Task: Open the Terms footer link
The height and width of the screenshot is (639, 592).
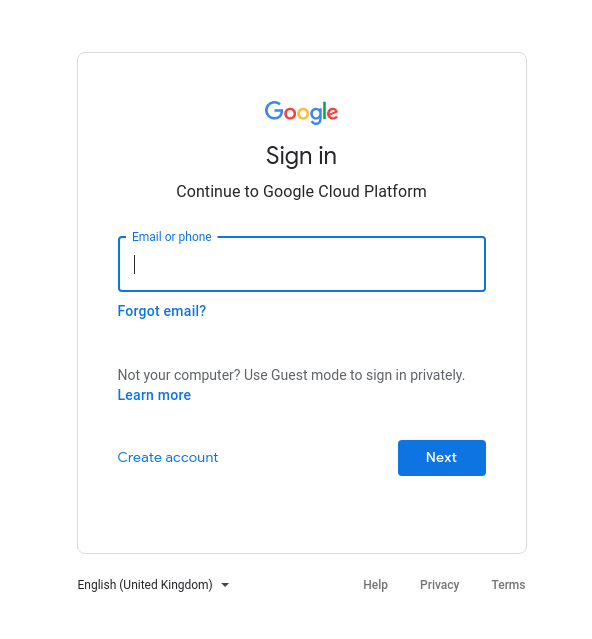Action: click(x=508, y=585)
